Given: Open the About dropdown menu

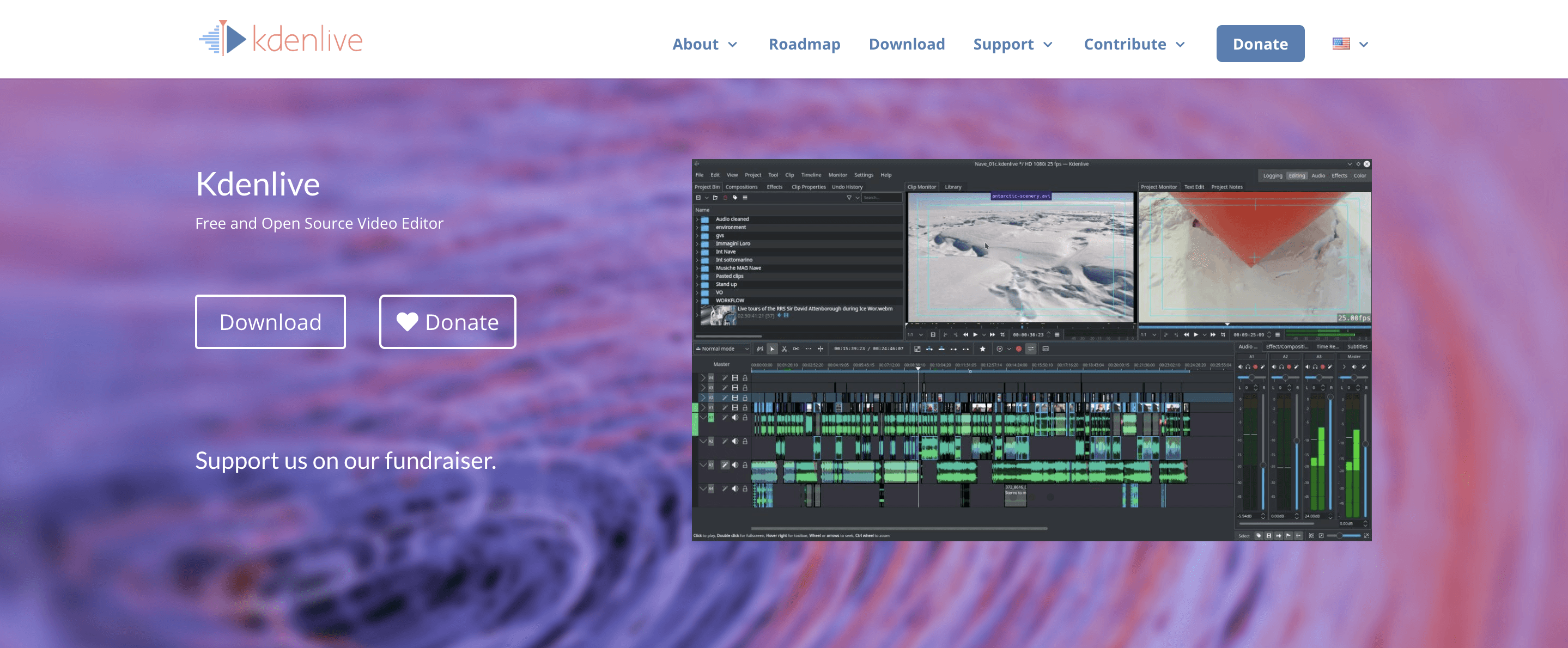Looking at the screenshot, I should (704, 44).
